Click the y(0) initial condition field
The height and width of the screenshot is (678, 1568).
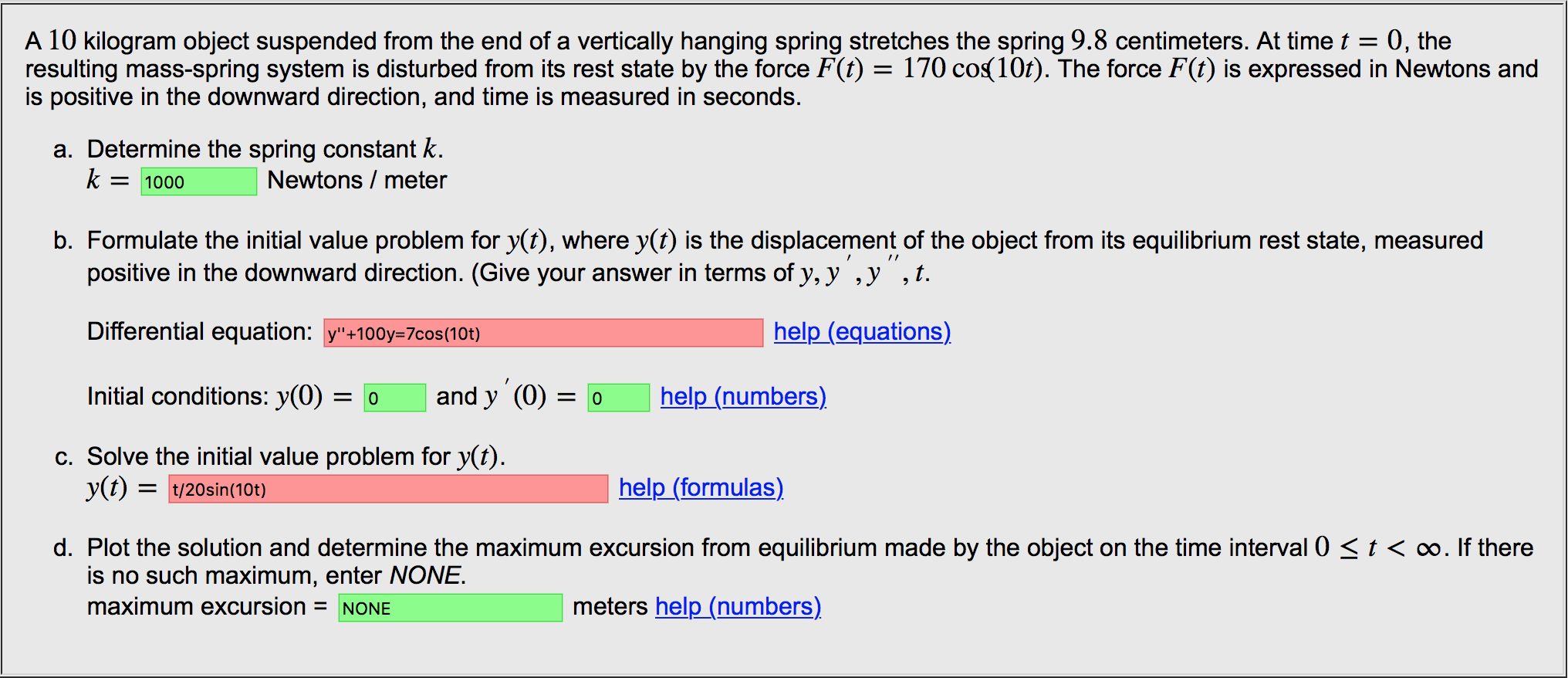pyautogui.click(x=394, y=398)
